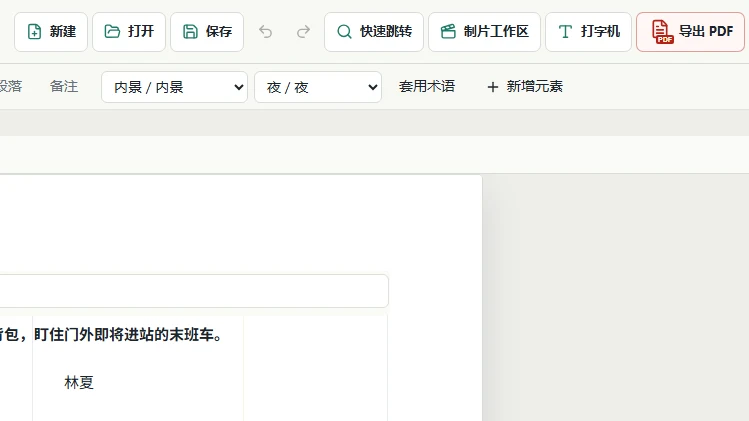Open a file with 打开 button

(x=129, y=32)
